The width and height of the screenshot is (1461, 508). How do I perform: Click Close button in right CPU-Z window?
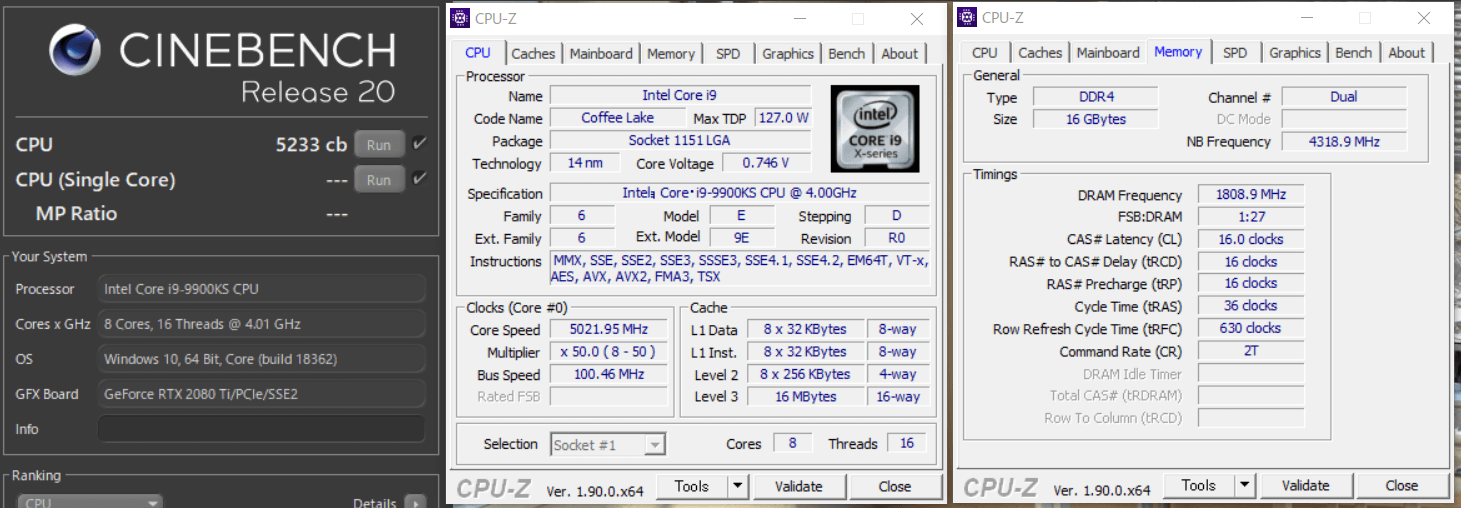1402,486
